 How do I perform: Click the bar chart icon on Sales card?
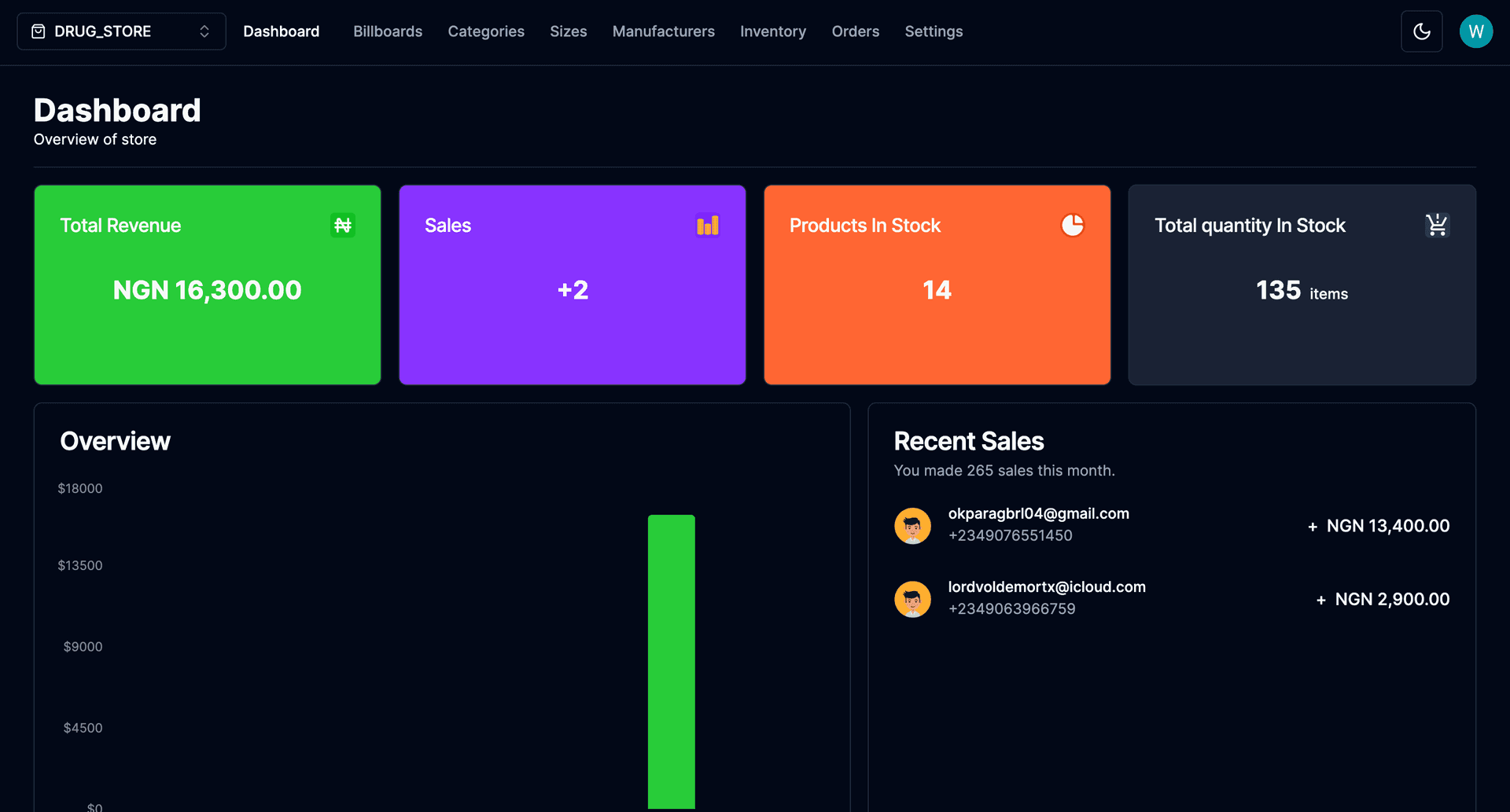click(x=707, y=226)
